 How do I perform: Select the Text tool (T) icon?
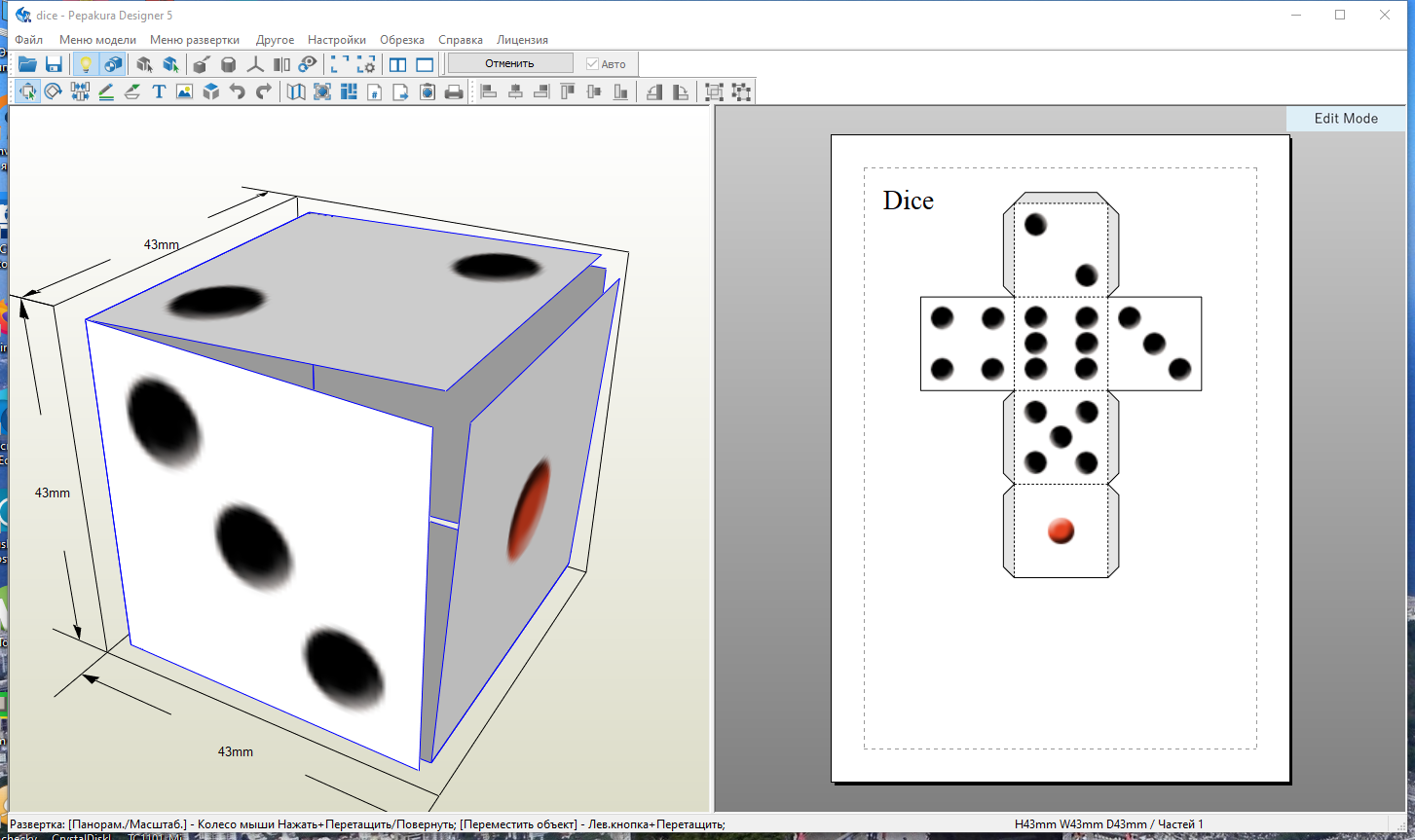pos(159,91)
